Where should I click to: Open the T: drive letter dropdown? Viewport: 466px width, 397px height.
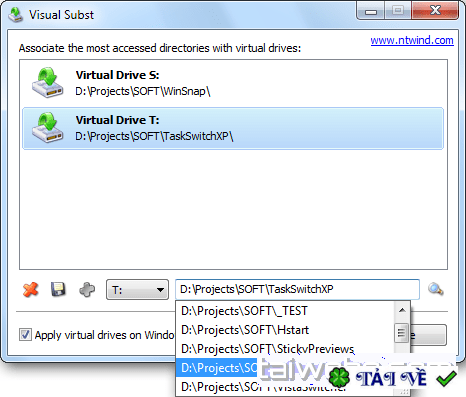(137, 290)
